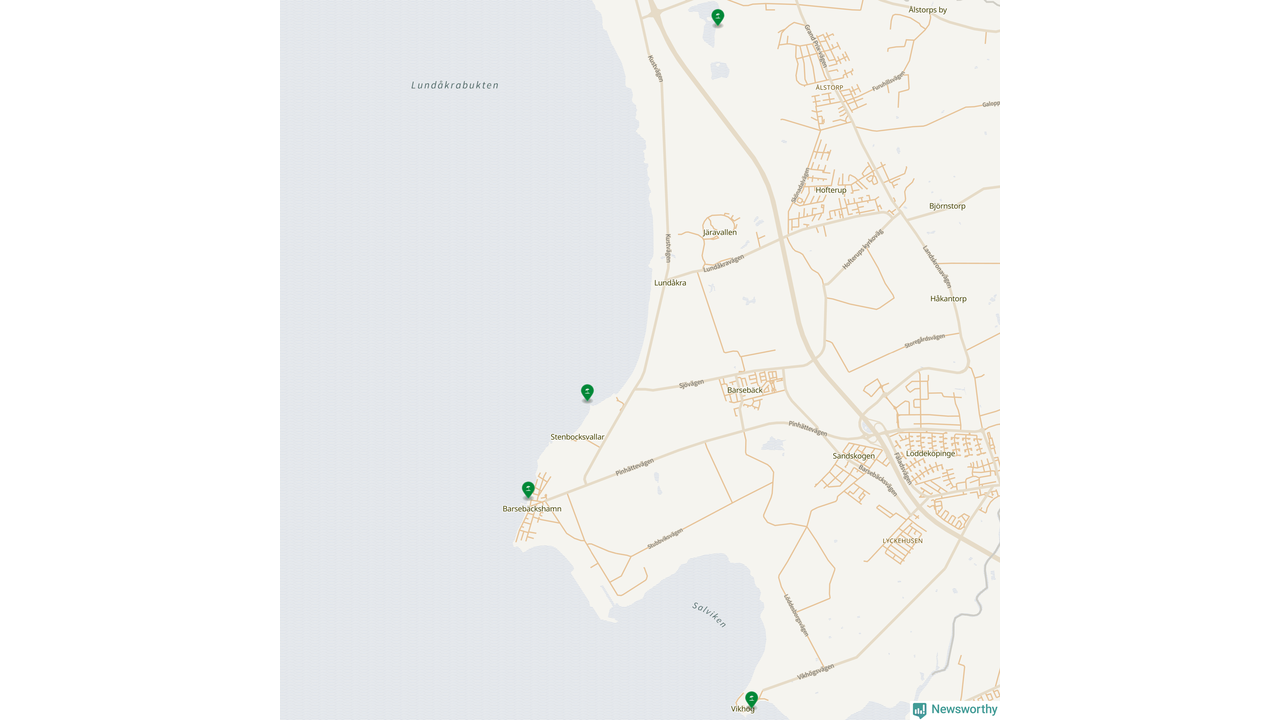Click the Lundåkrabukten bay label
Screen dimensions: 1280x720
pyautogui.click(x=455, y=85)
